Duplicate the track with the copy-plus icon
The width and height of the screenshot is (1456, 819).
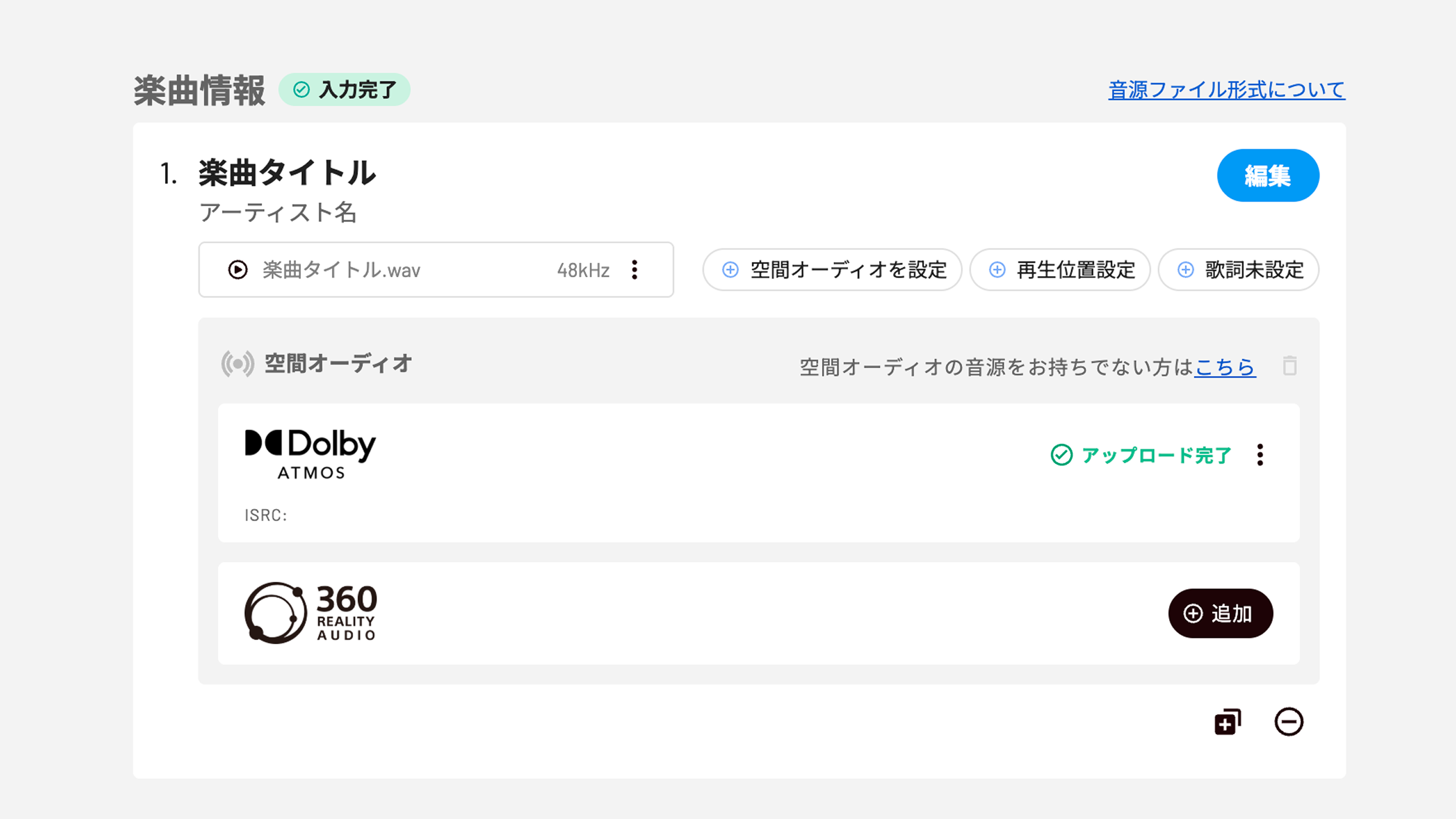[x=1228, y=721]
